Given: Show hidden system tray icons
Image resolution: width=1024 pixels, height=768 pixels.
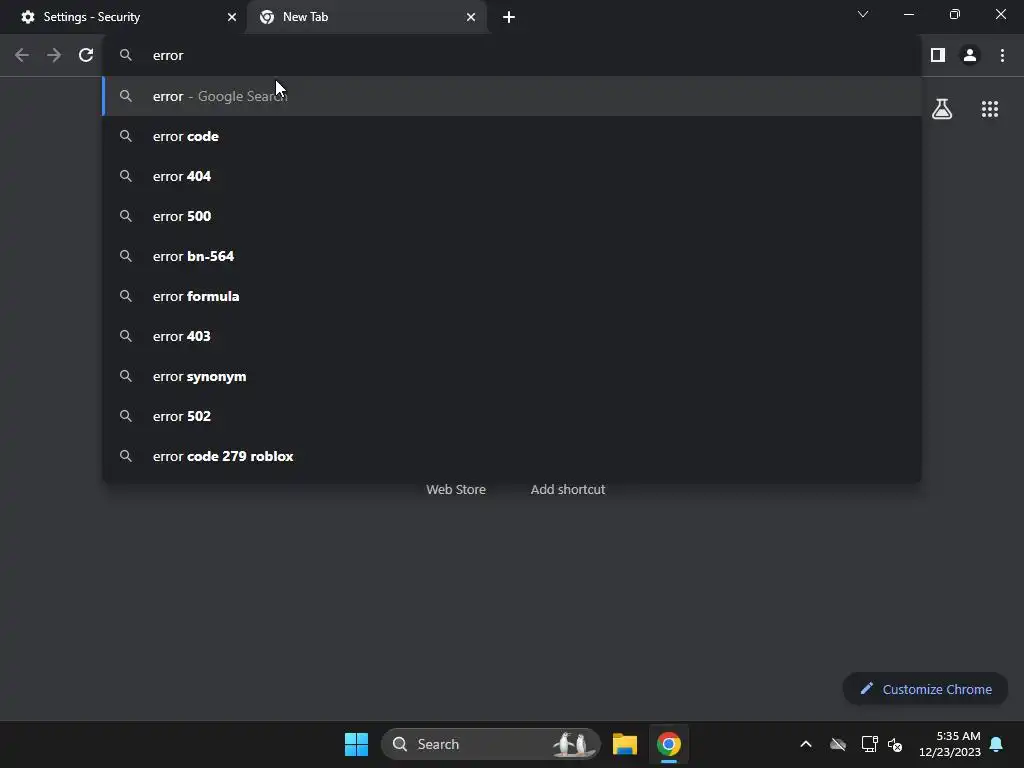Looking at the screenshot, I should click(806, 744).
